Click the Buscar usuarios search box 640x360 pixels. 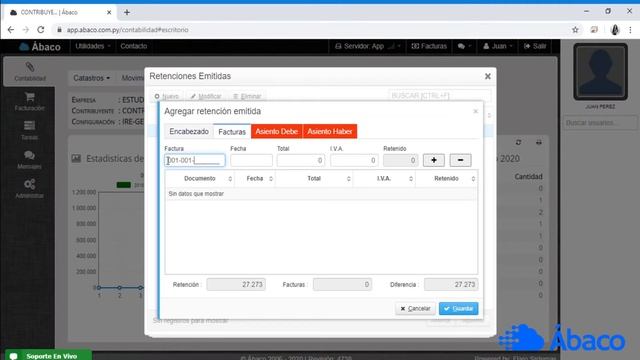pyautogui.click(x=600, y=122)
